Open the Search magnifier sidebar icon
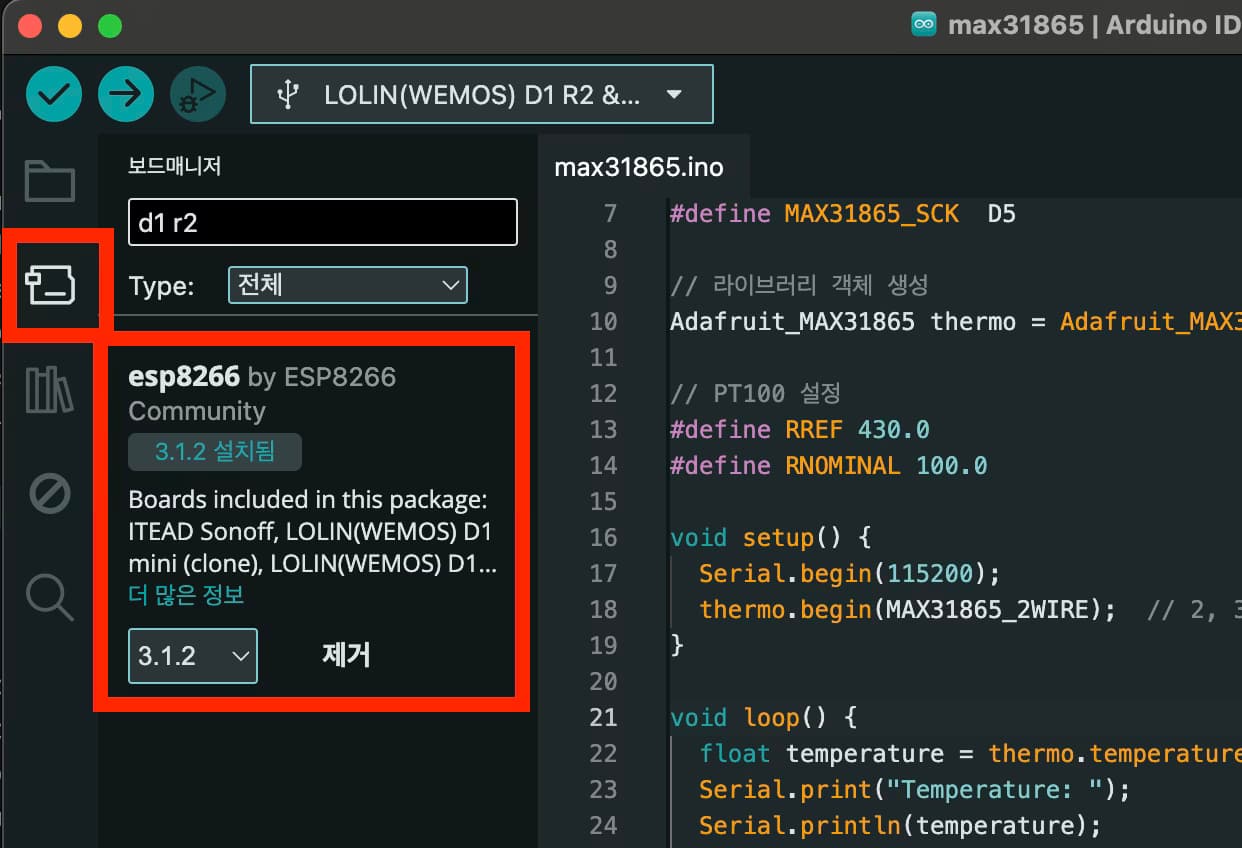The height and width of the screenshot is (848, 1242). [x=50, y=597]
